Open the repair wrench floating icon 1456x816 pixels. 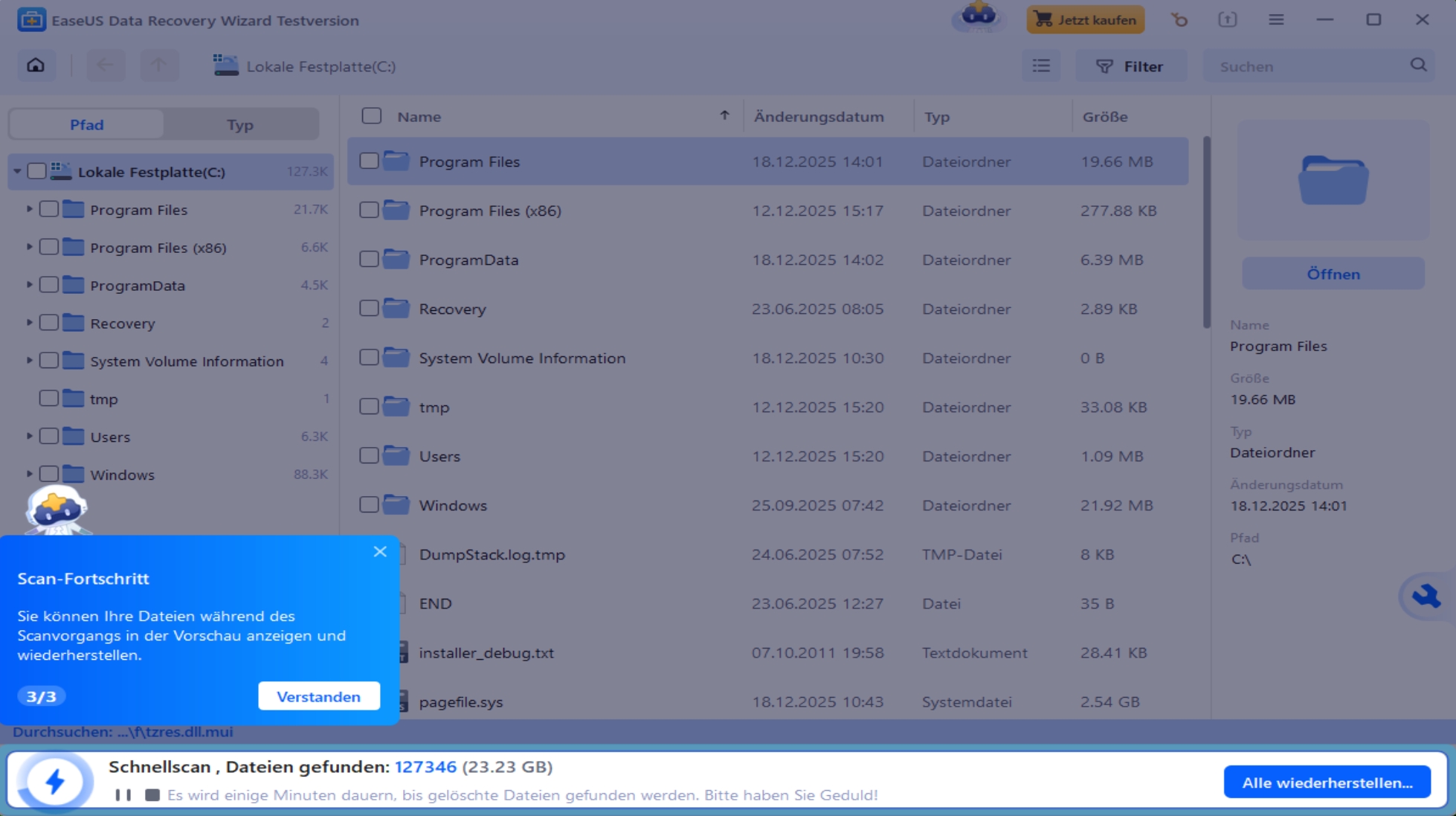[x=1426, y=596]
